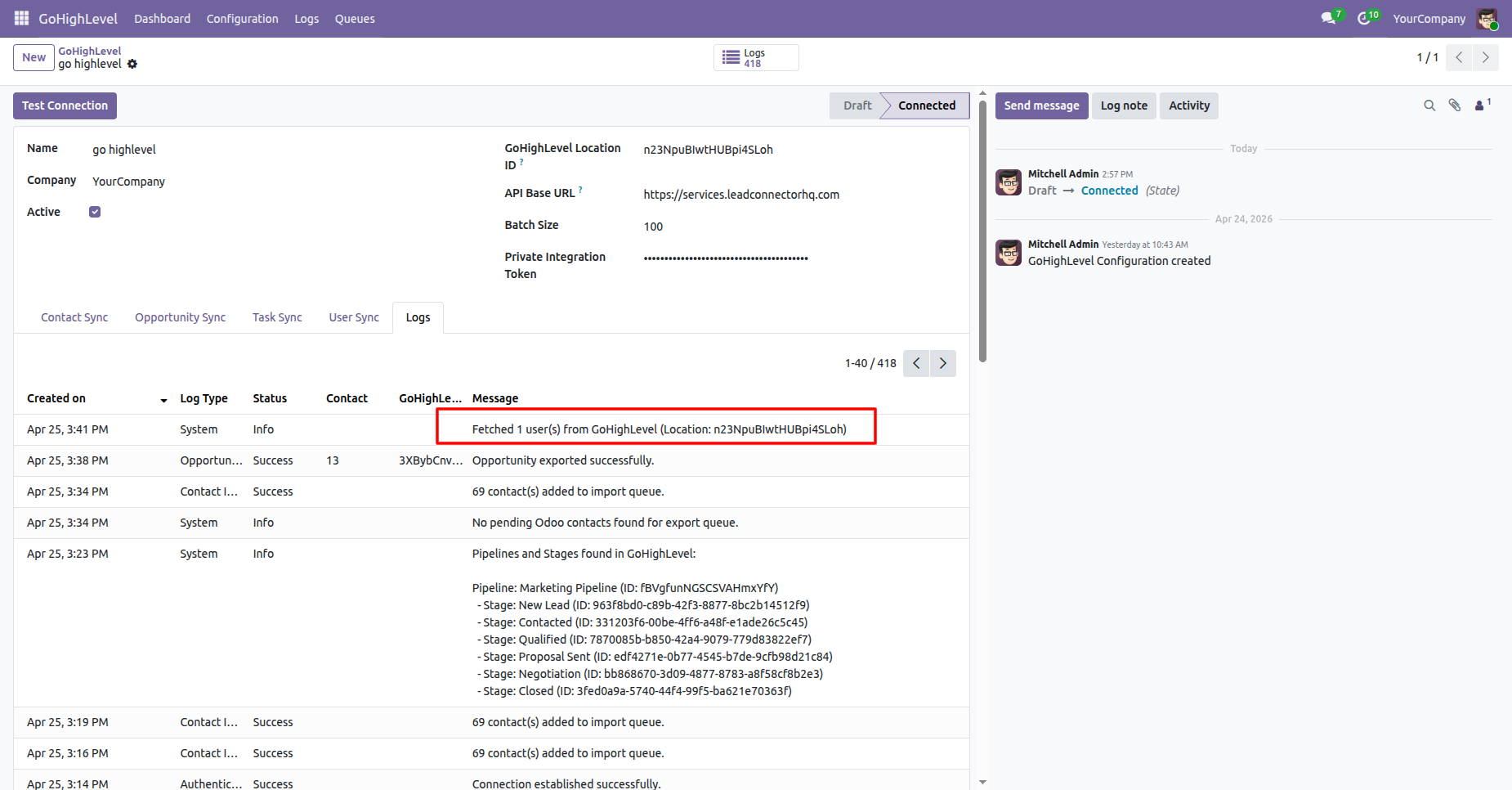The width and height of the screenshot is (1512, 790).
Task: Switch to the Opportunity Sync tab
Action: pyautogui.click(x=180, y=317)
